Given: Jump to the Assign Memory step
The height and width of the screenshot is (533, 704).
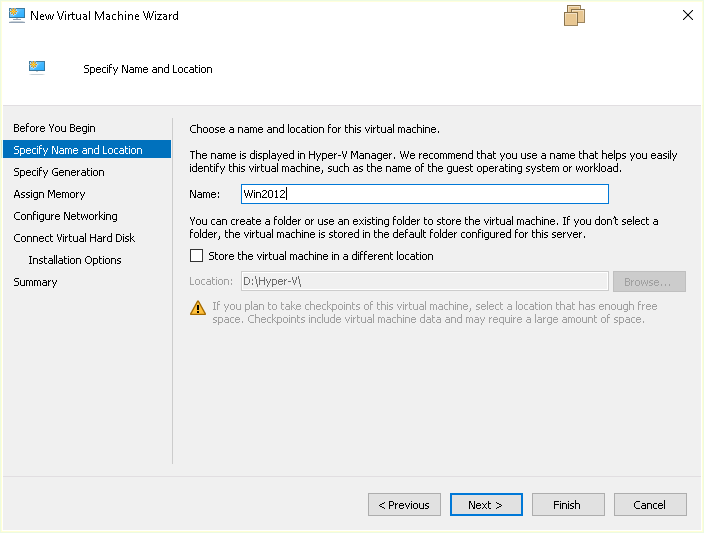Looking at the screenshot, I should pos(50,194).
